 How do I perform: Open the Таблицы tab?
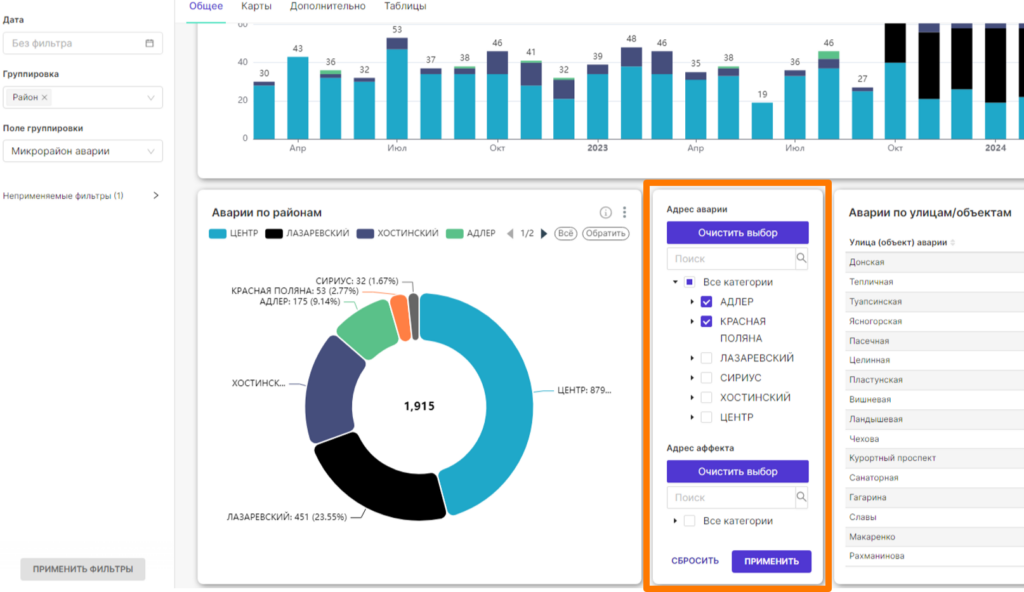[x=405, y=6]
